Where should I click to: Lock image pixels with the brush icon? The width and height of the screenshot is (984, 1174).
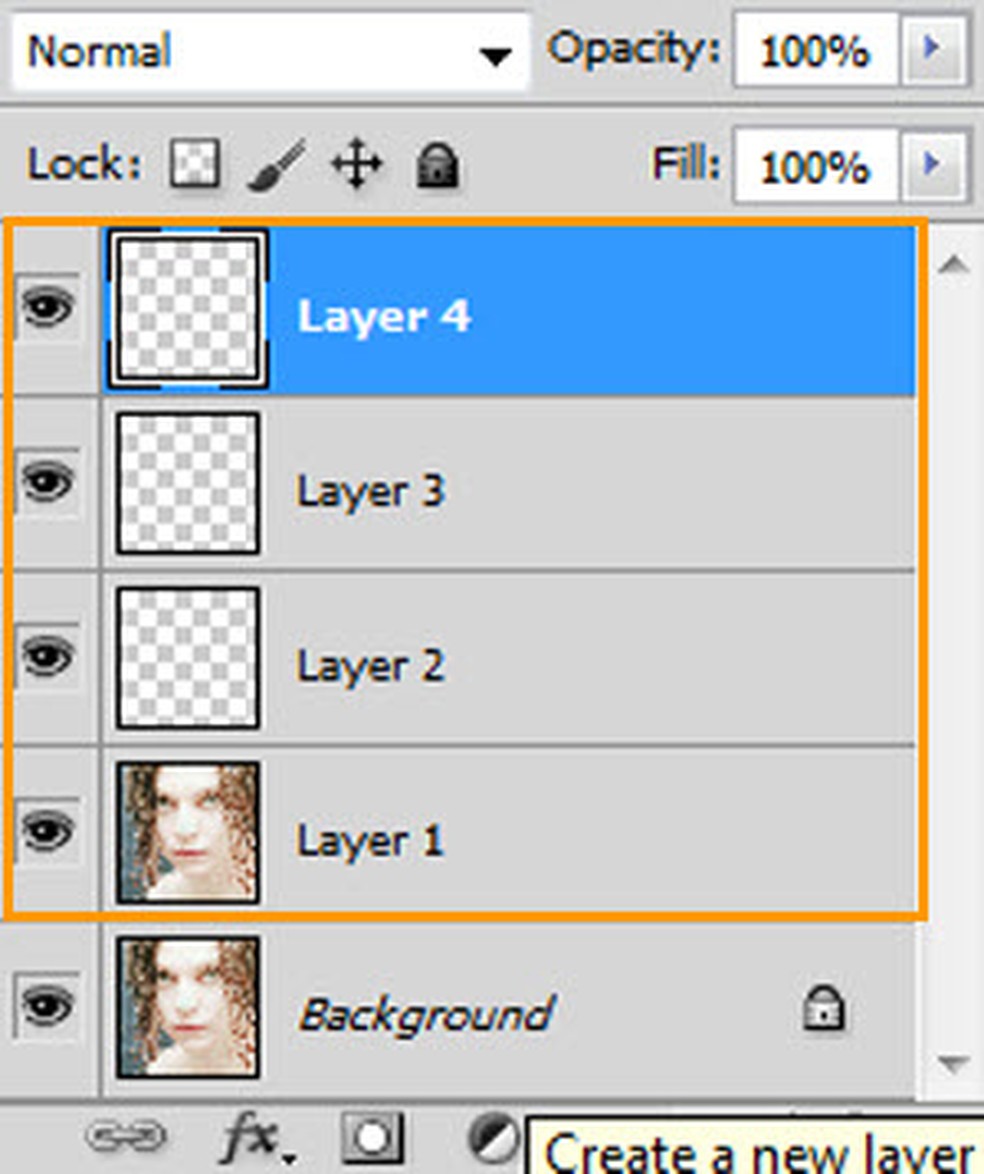(x=276, y=164)
